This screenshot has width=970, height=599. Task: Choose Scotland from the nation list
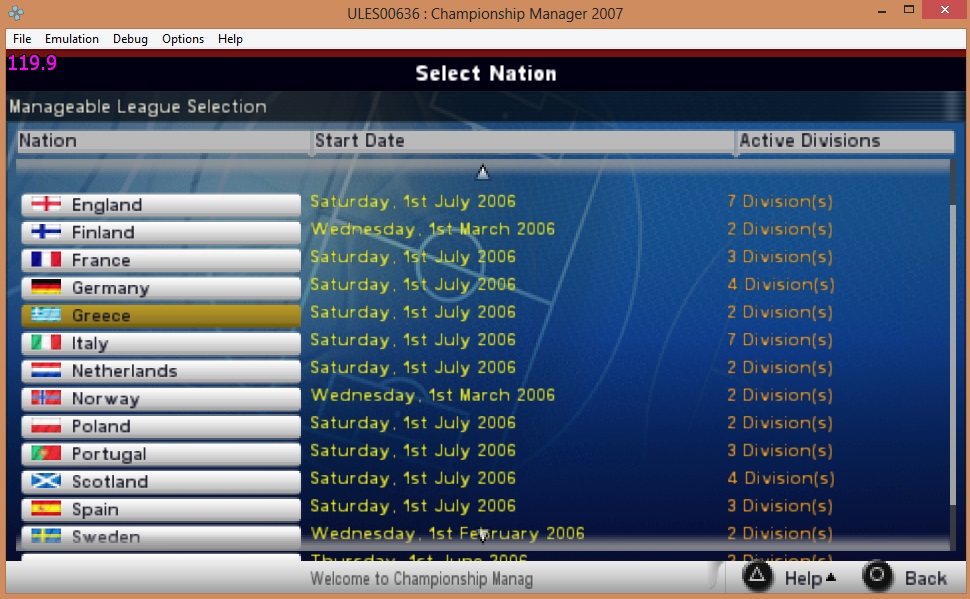pyautogui.click(x=160, y=482)
